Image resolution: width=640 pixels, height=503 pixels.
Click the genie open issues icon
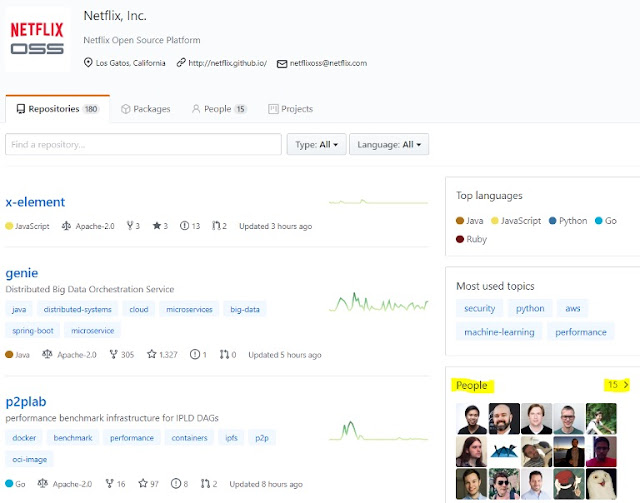point(195,354)
